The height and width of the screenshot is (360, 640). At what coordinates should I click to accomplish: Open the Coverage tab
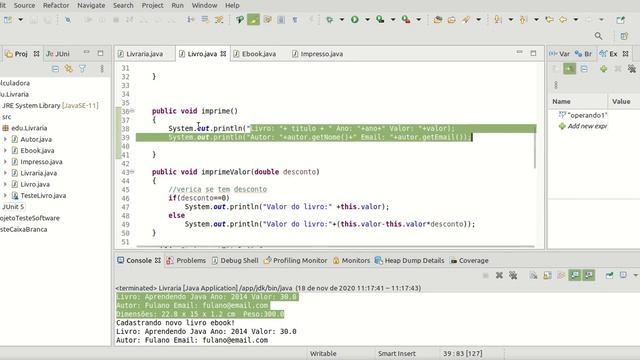469,260
